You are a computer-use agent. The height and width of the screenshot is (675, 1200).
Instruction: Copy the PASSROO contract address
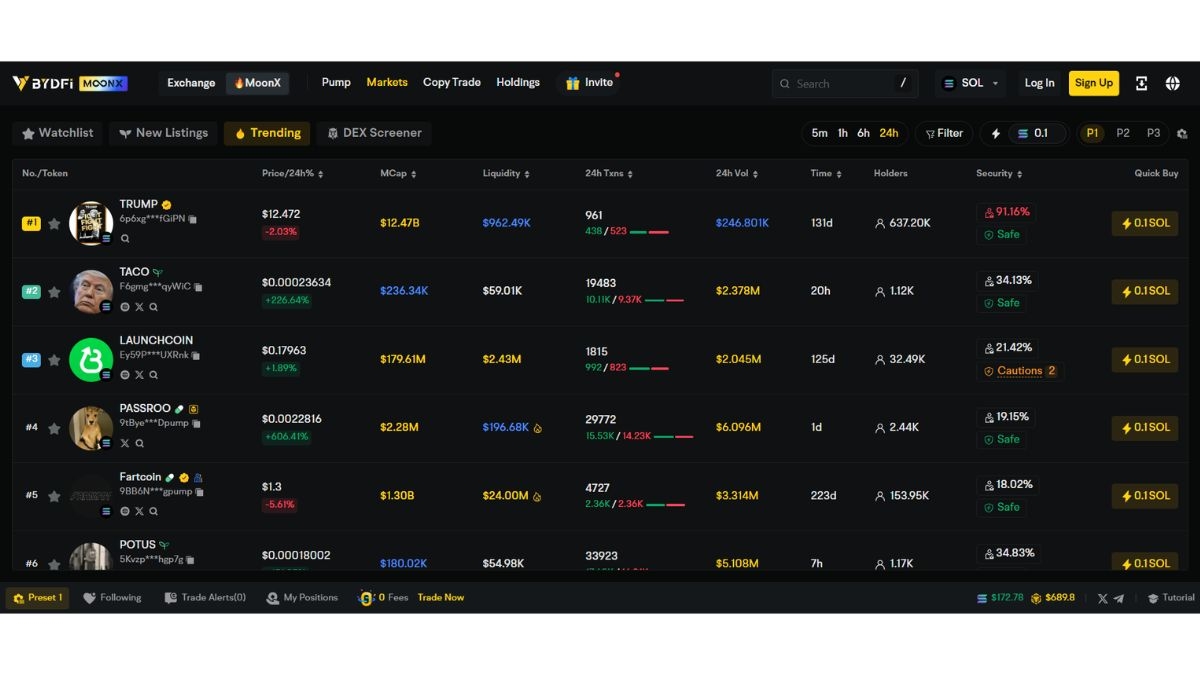point(196,423)
